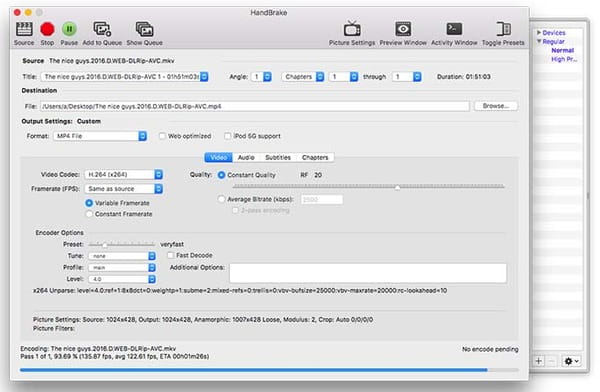Open the Show Queue icon

(x=144, y=29)
